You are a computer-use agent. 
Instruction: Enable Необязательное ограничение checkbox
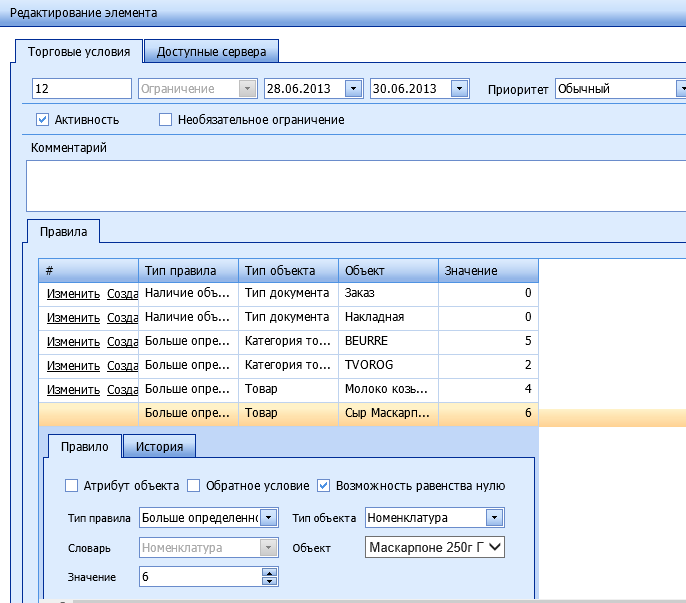click(x=166, y=120)
